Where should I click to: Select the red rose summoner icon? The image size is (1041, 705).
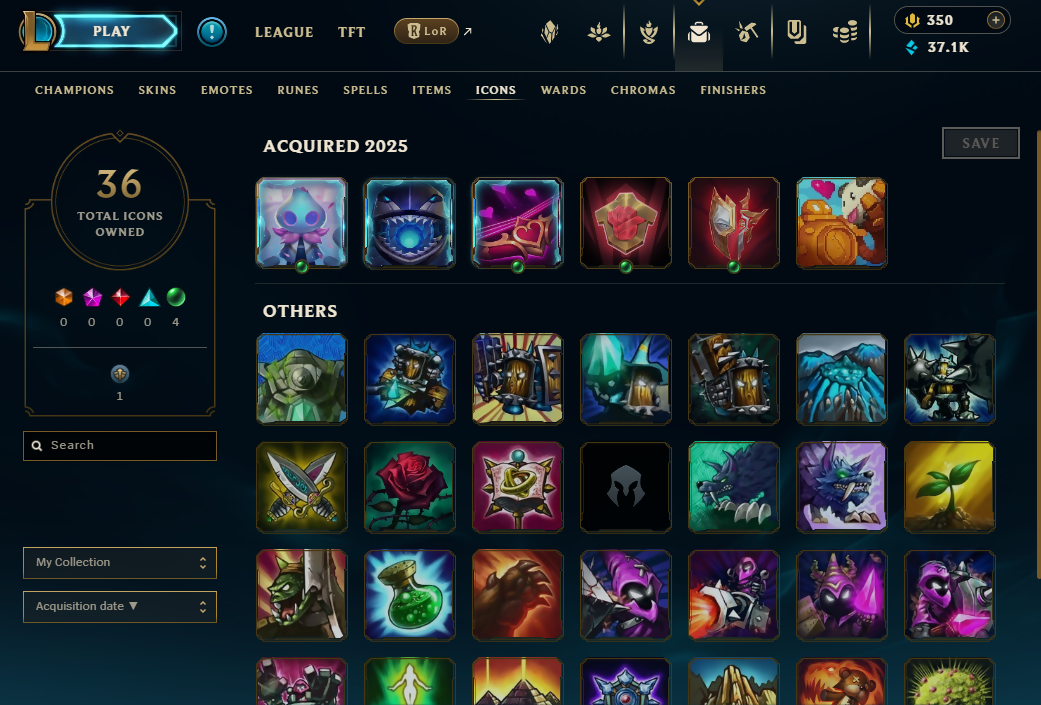[x=410, y=487]
